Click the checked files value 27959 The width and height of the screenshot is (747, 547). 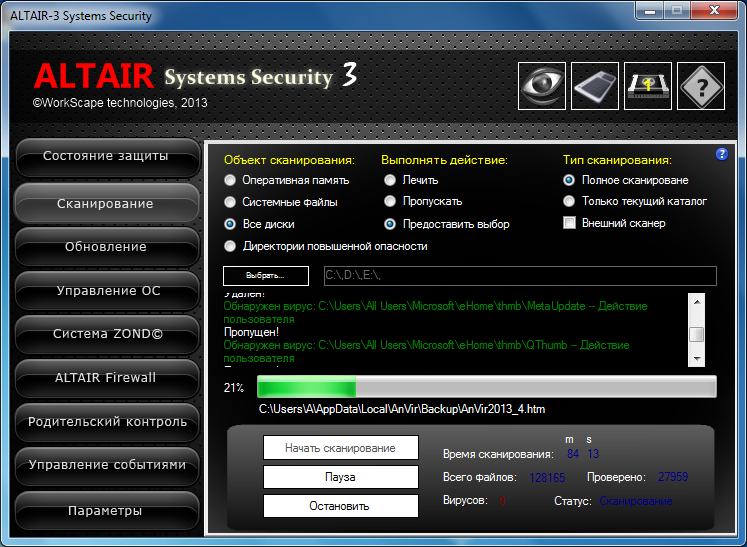pos(673,477)
